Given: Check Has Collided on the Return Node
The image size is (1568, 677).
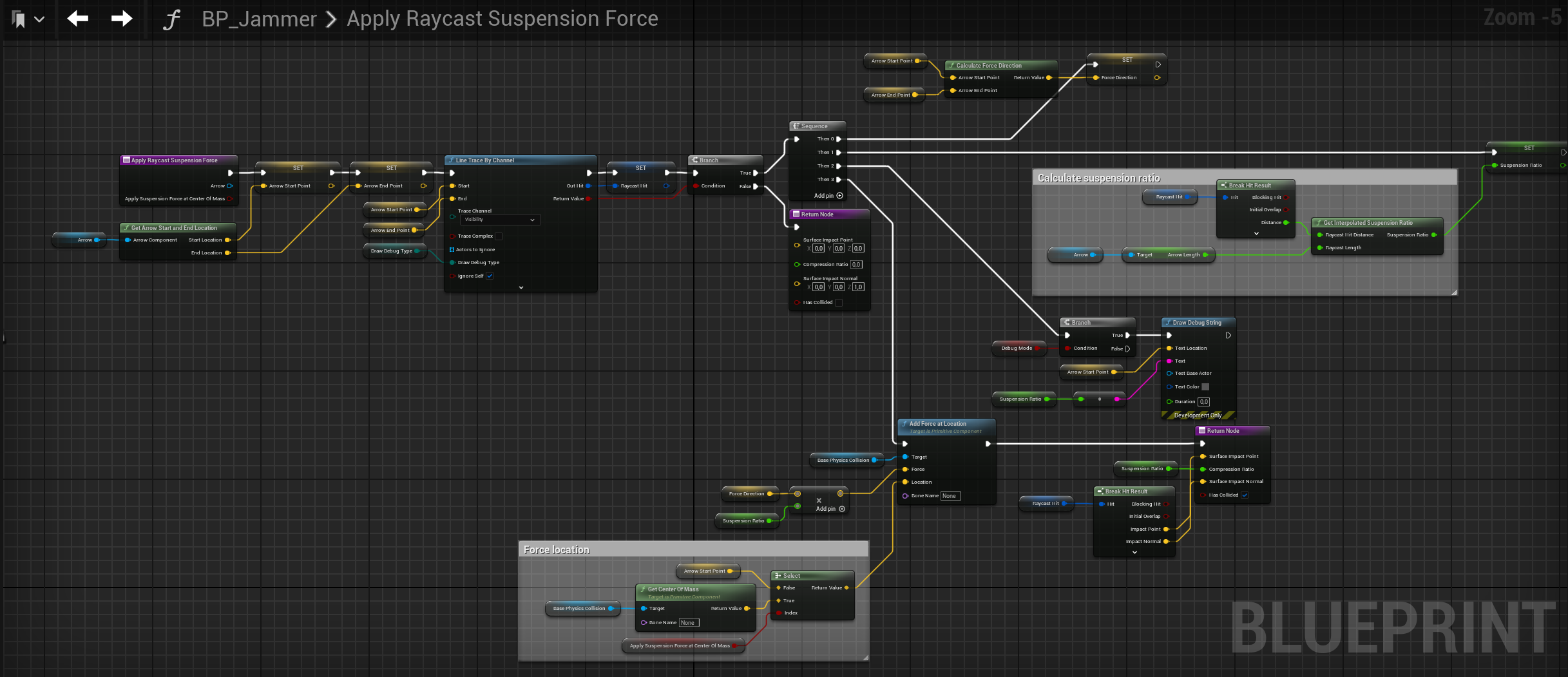Looking at the screenshot, I should click(x=838, y=302).
